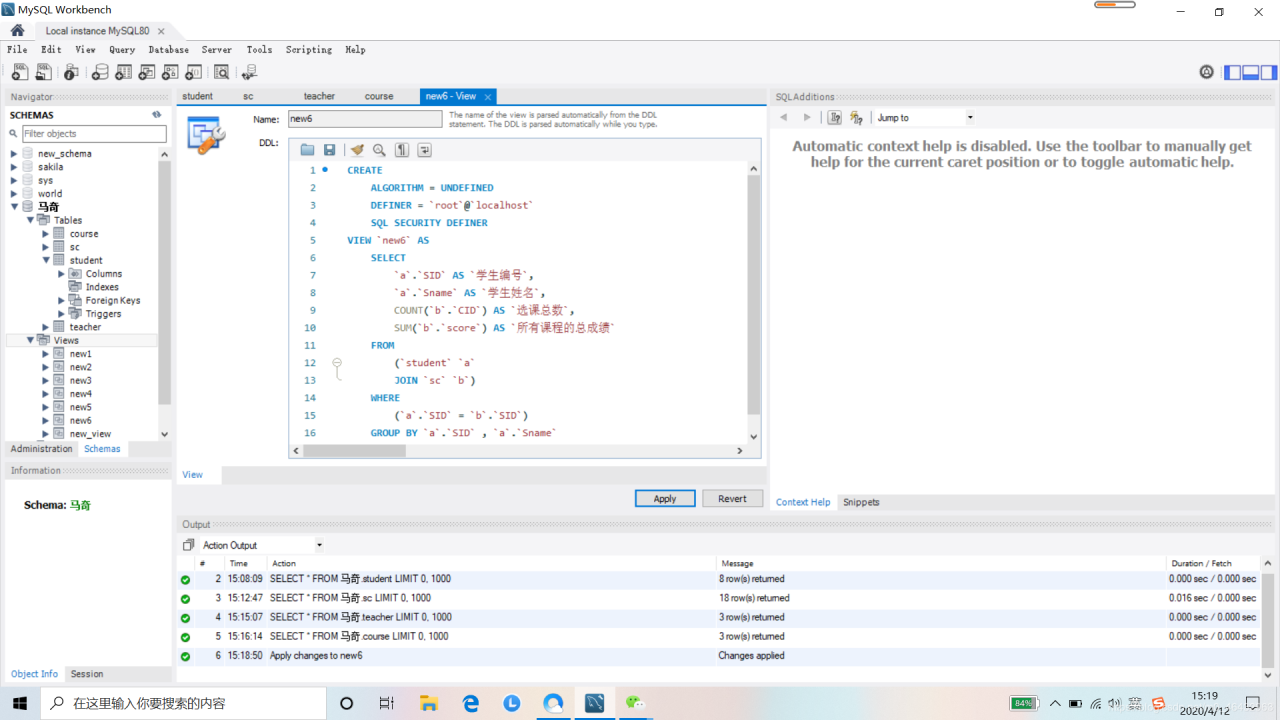
Task: Open the find magnifier in DDL editor
Action: (x=379, y=150)
